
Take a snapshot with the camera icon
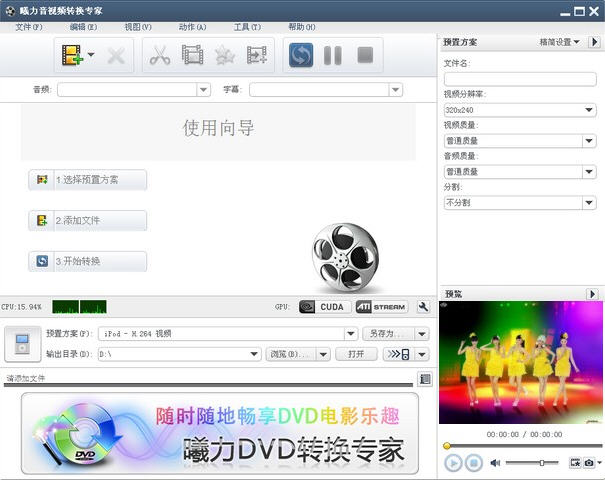coord(590,463)
